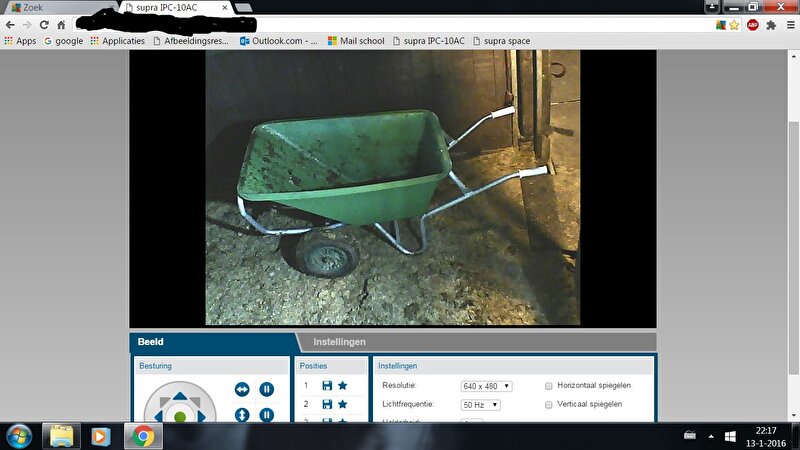Go to position 1 star
800x450 pixels.
click(x=343, y=386)
